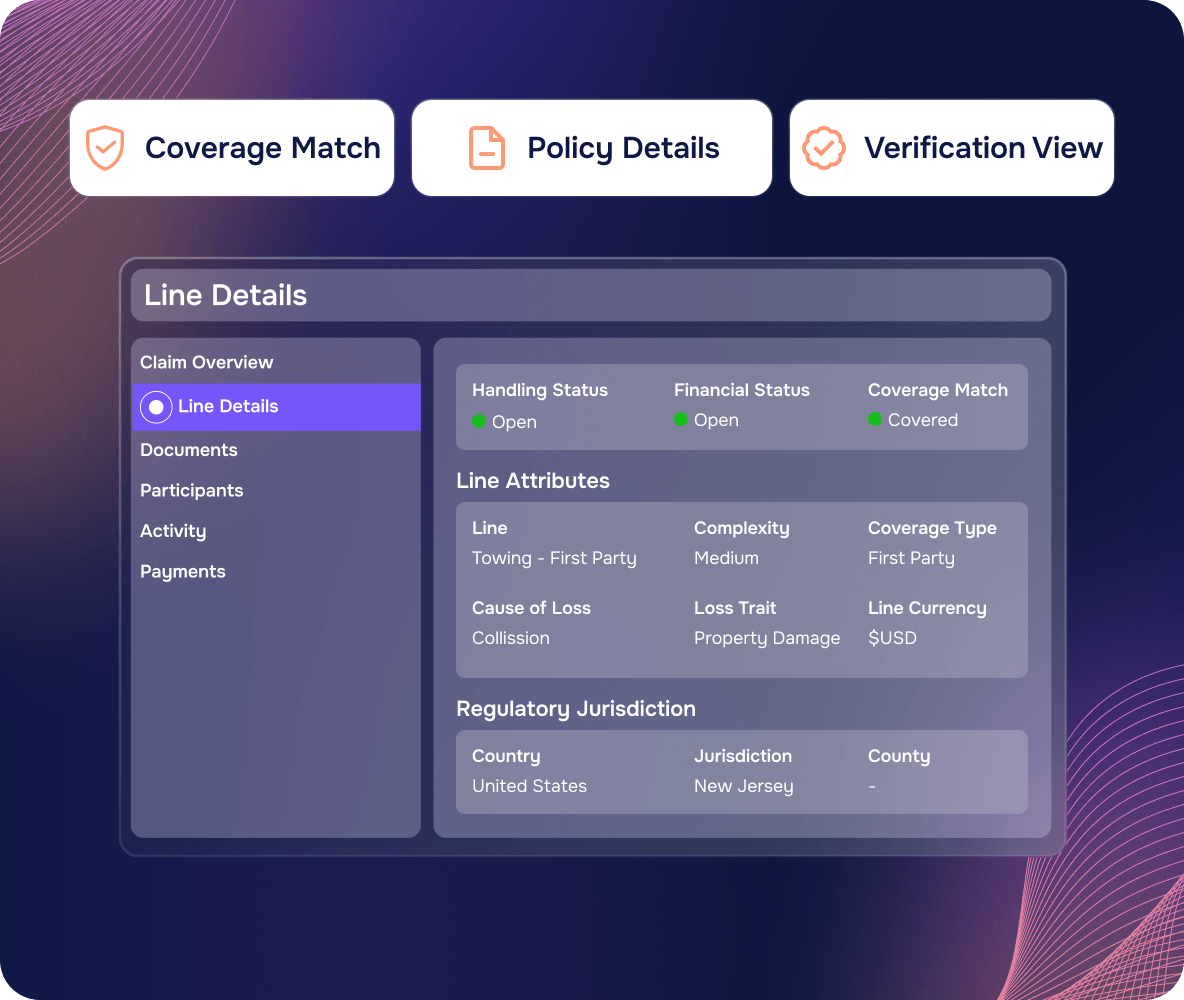Click the Country label
The image size is (1184, 1000).
click(x=506, y=757)
